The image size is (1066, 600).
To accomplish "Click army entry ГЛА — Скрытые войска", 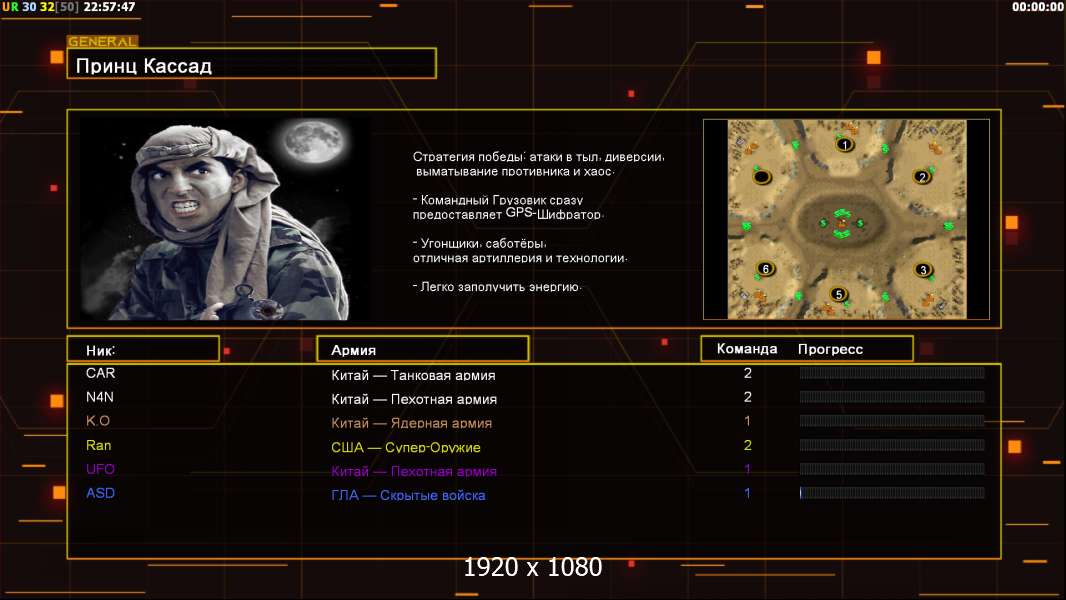I will 408,495.
